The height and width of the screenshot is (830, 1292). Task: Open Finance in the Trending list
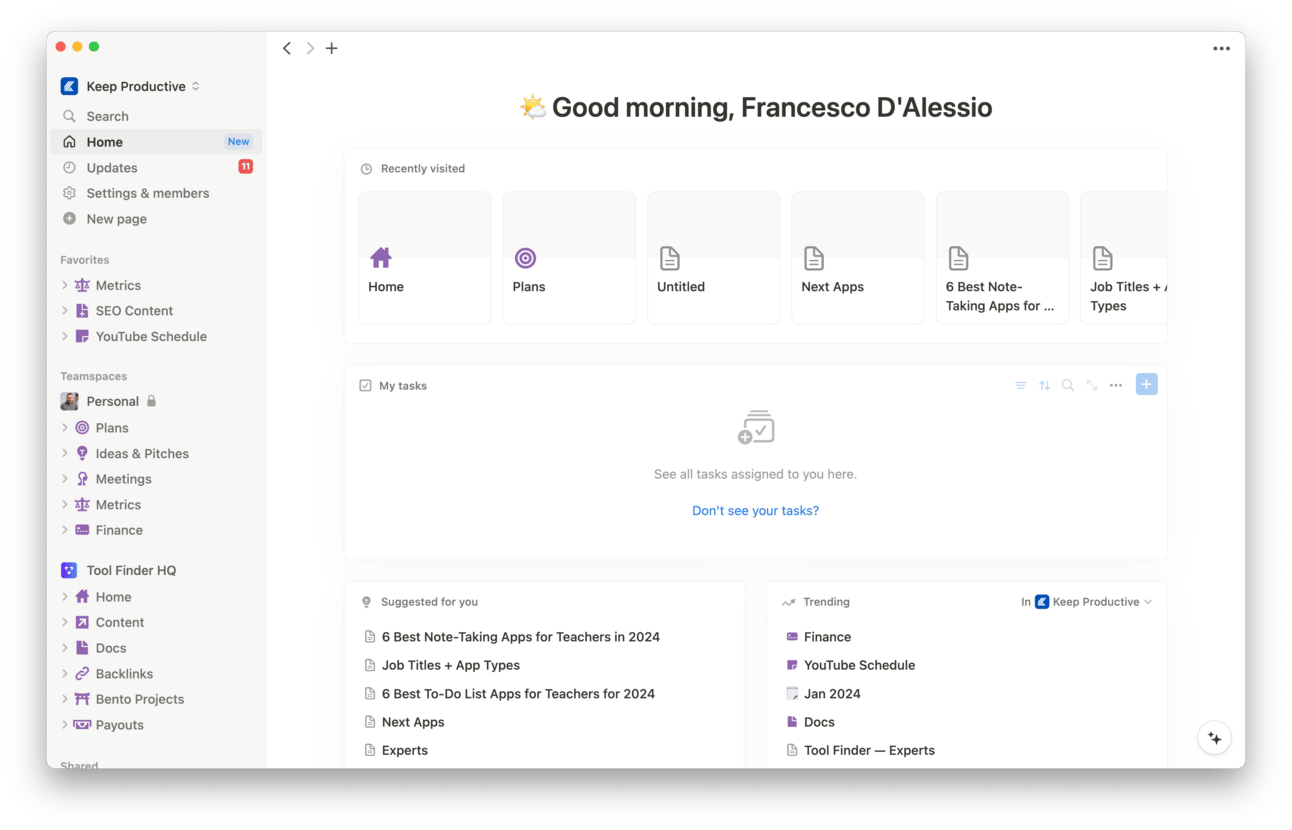click(x=827, y=637)
